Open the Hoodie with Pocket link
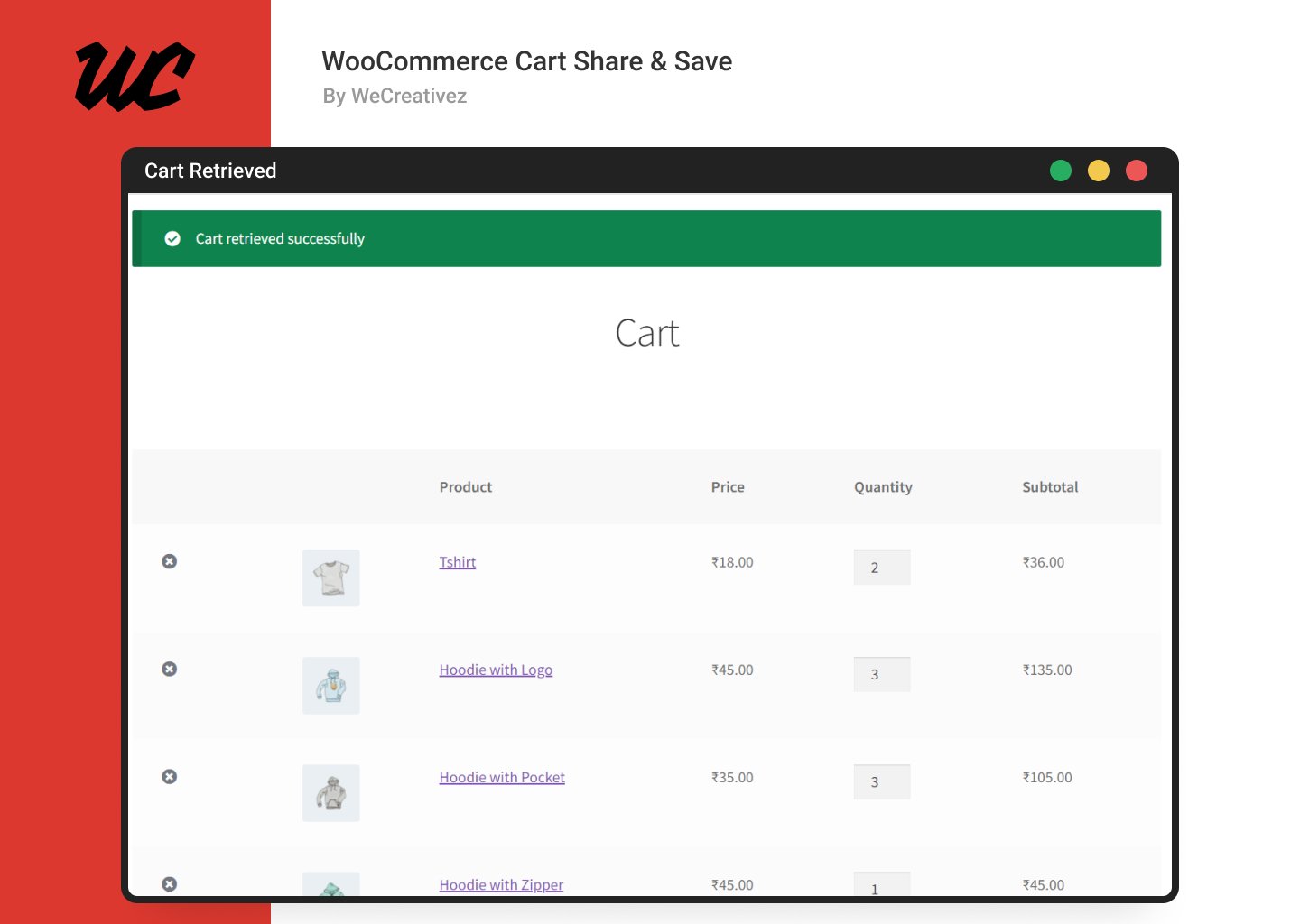This screenshot has width=1300, height=924. [502, 777]
